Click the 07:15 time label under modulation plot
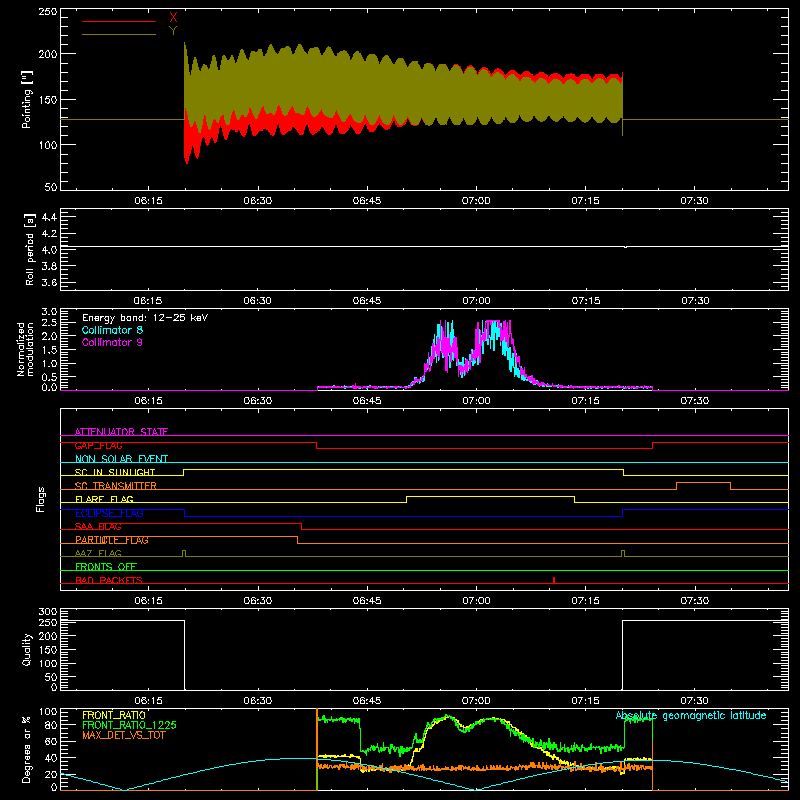The width and height of the screenshot is (800, 800). coord(585,401)
